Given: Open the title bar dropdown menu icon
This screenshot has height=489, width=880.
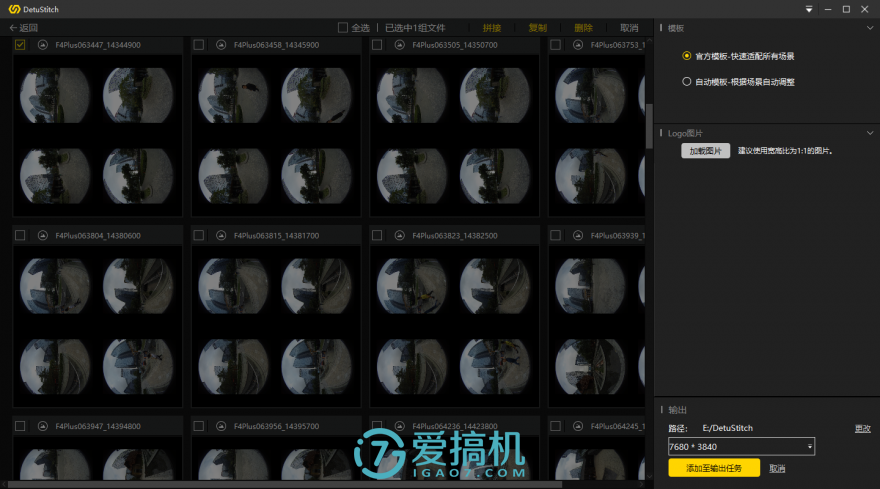Looking at the screenshot, I should 809,9.
